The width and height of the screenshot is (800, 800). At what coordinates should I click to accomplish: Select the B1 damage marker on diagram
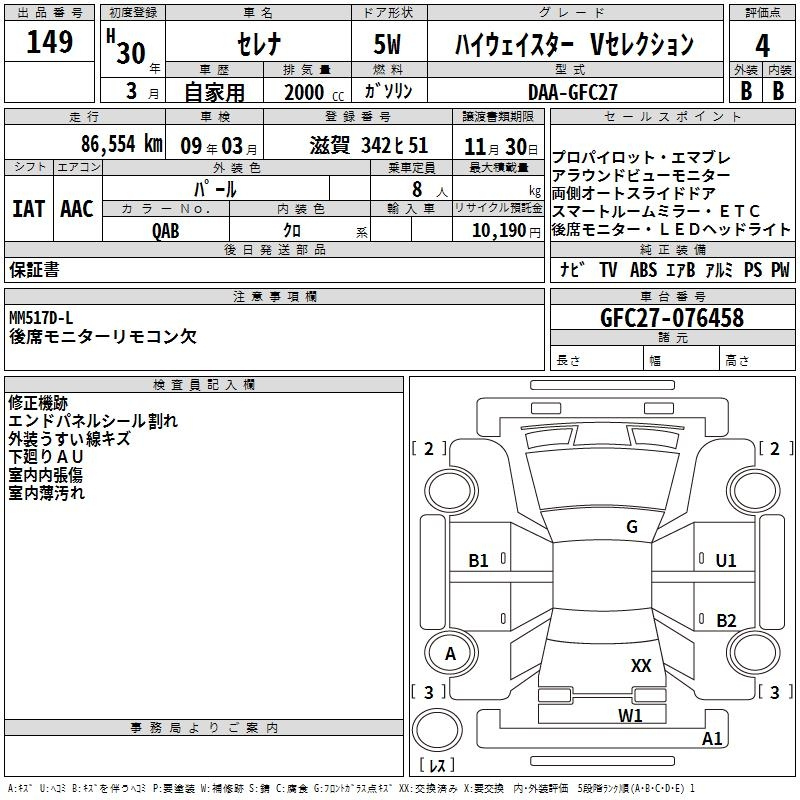tap(479, 561)
